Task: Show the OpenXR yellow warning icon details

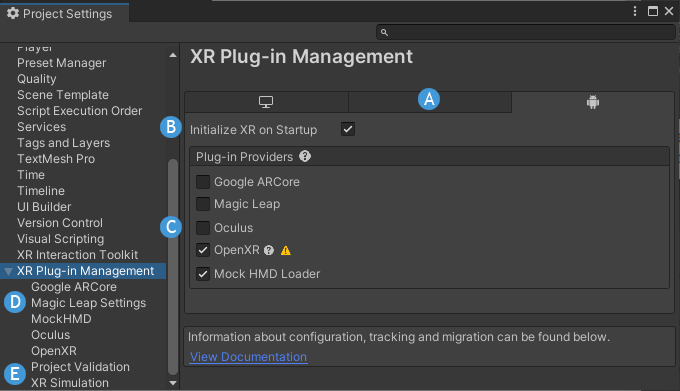Action: [286, 251]
